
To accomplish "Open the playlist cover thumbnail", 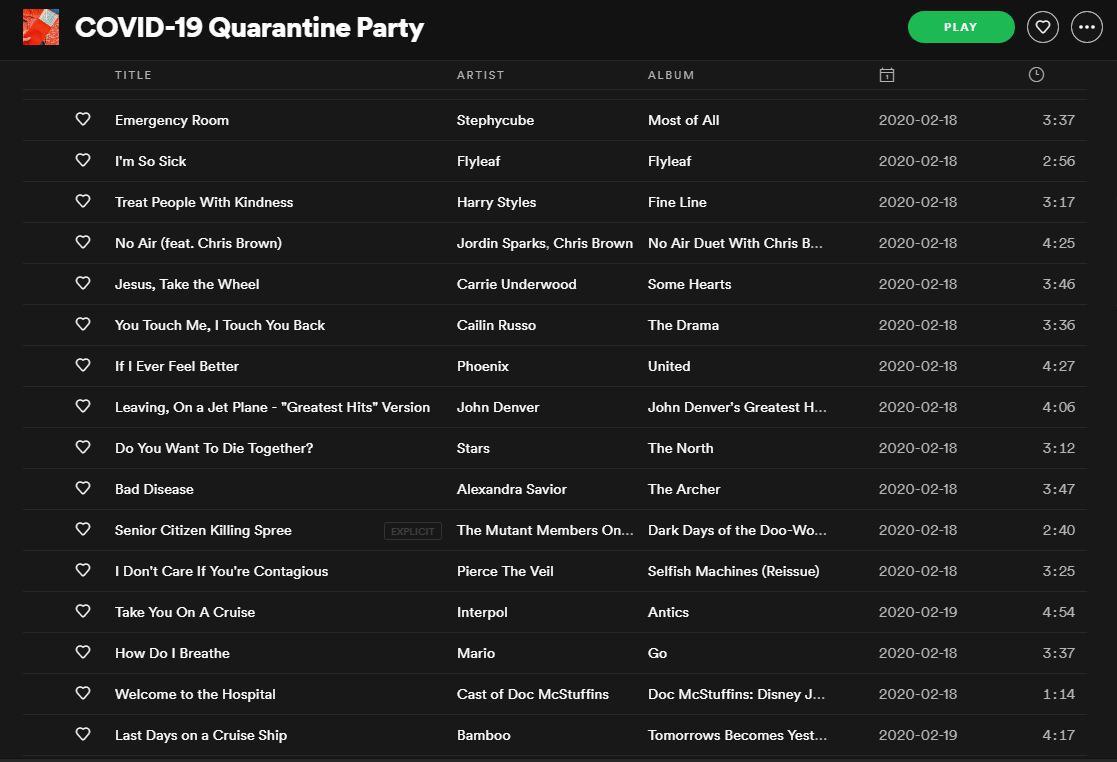I will click(41, 27).
